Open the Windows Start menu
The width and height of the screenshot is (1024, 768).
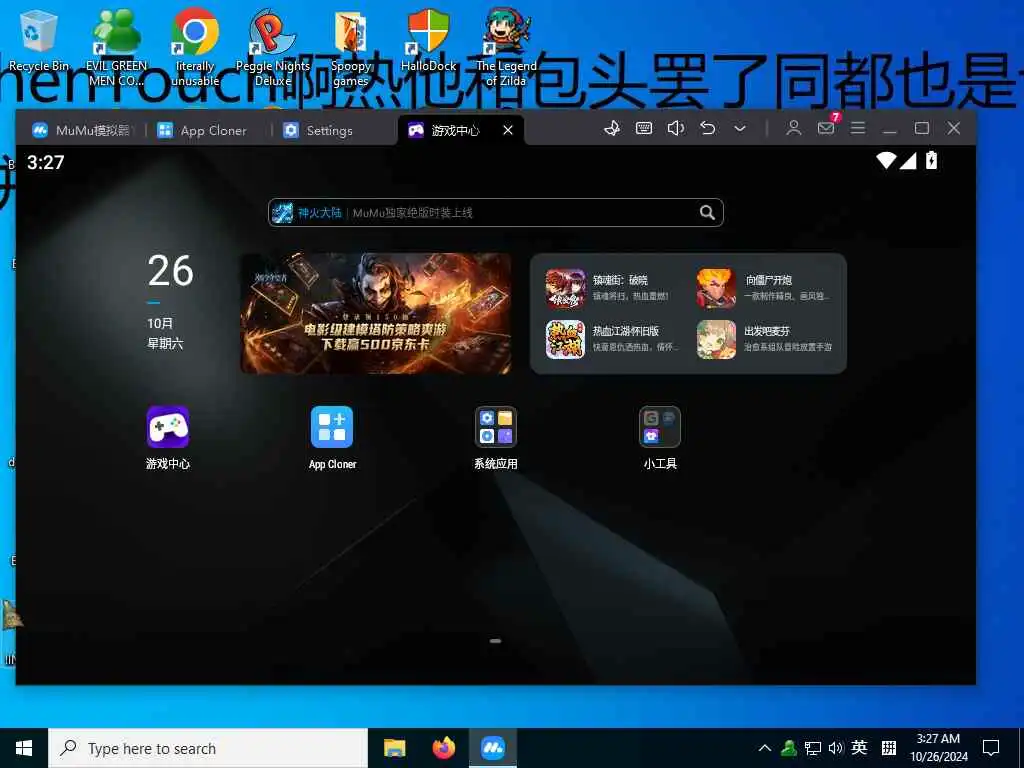coord(24,748)
